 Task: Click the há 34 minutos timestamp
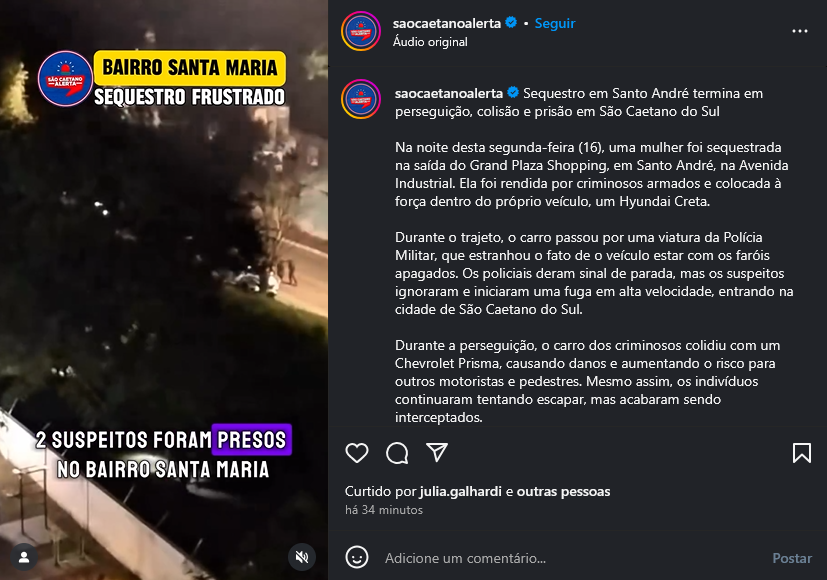coord(384,510)
